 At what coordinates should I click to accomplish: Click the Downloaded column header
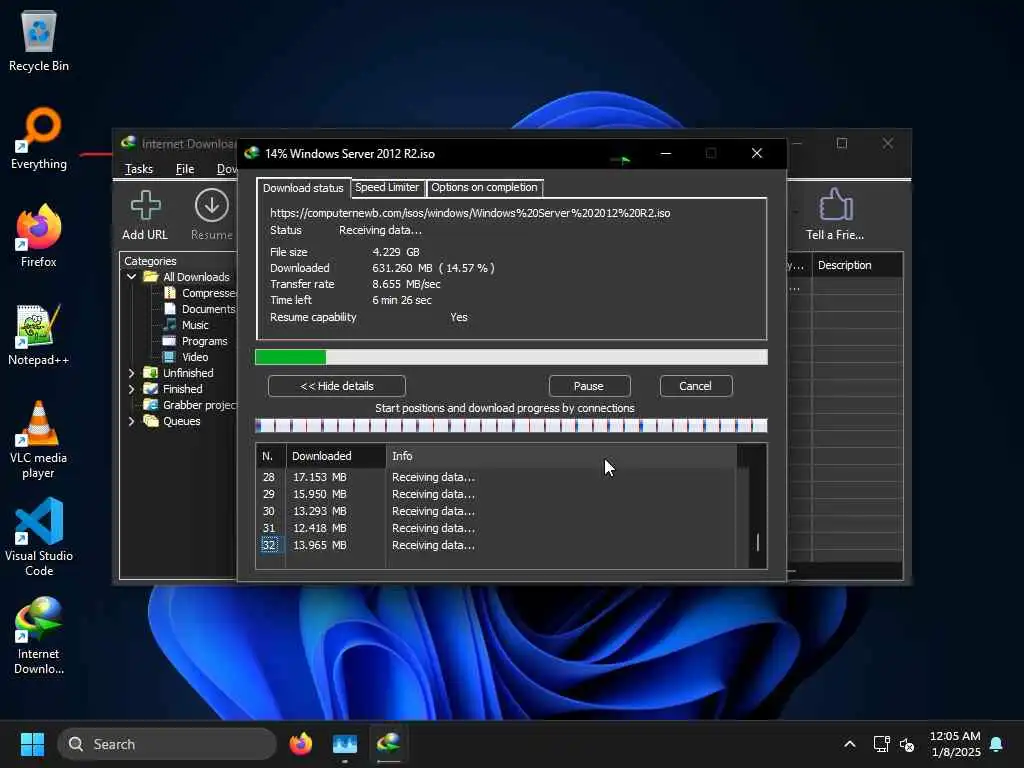[x=336, y=456]
